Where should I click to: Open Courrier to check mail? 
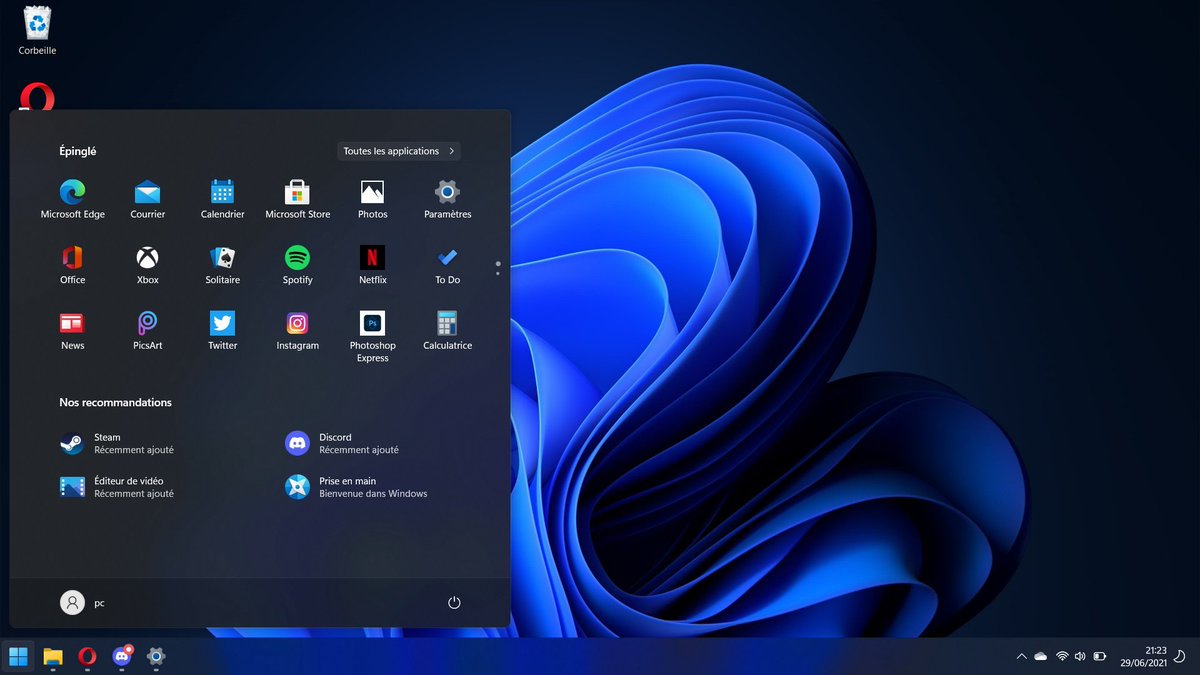(147, 193)
